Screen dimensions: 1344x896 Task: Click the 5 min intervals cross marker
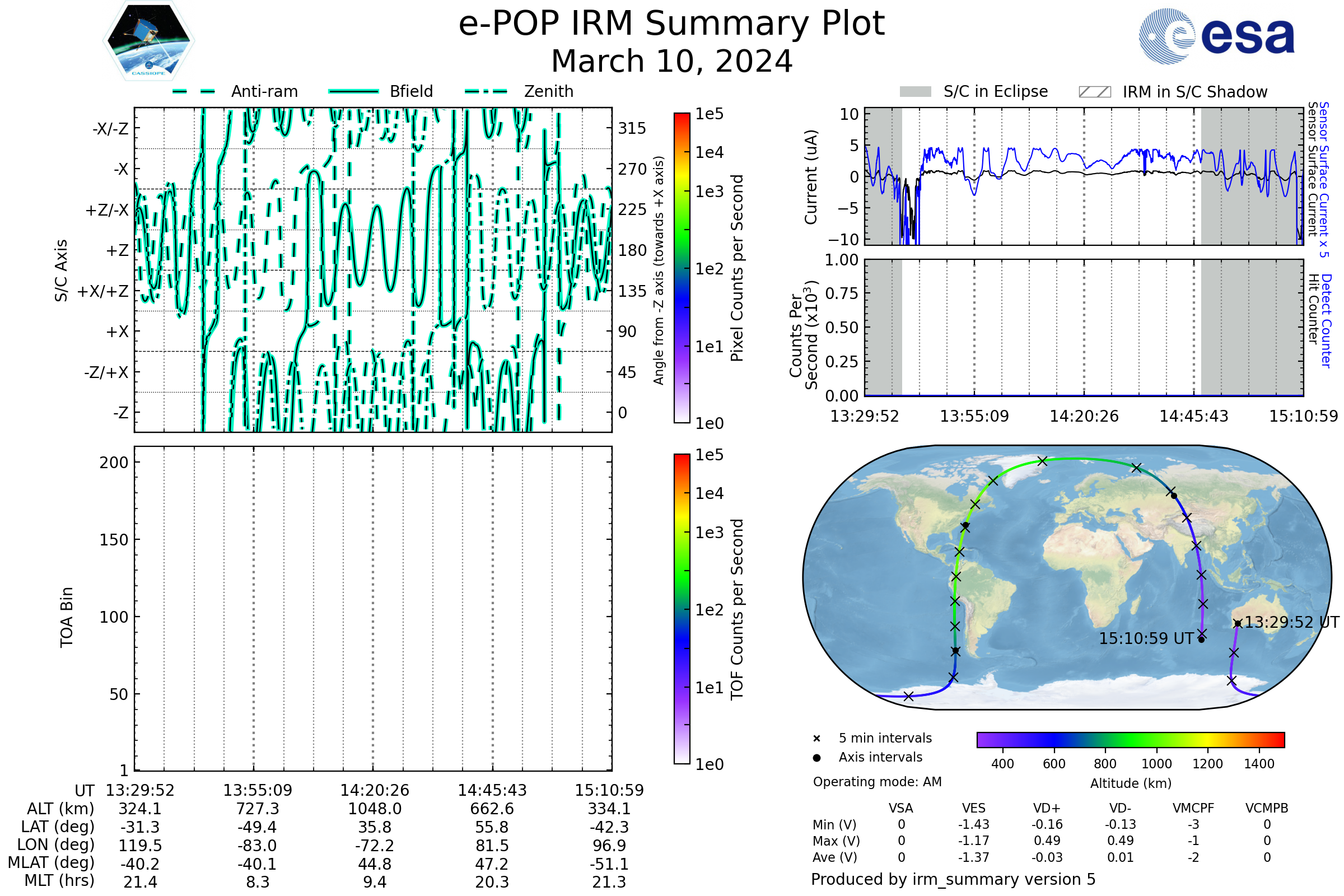pos(816,739)
